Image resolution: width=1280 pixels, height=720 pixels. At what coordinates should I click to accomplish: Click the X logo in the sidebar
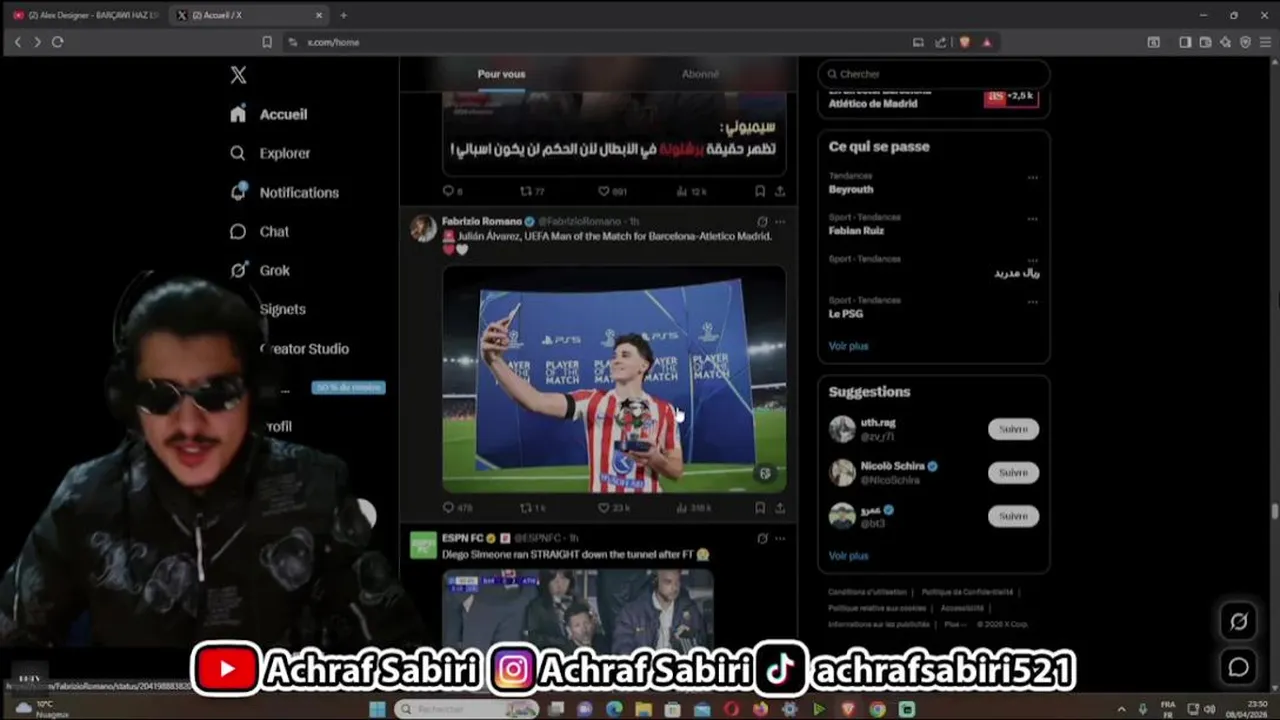tap(238, 75)
